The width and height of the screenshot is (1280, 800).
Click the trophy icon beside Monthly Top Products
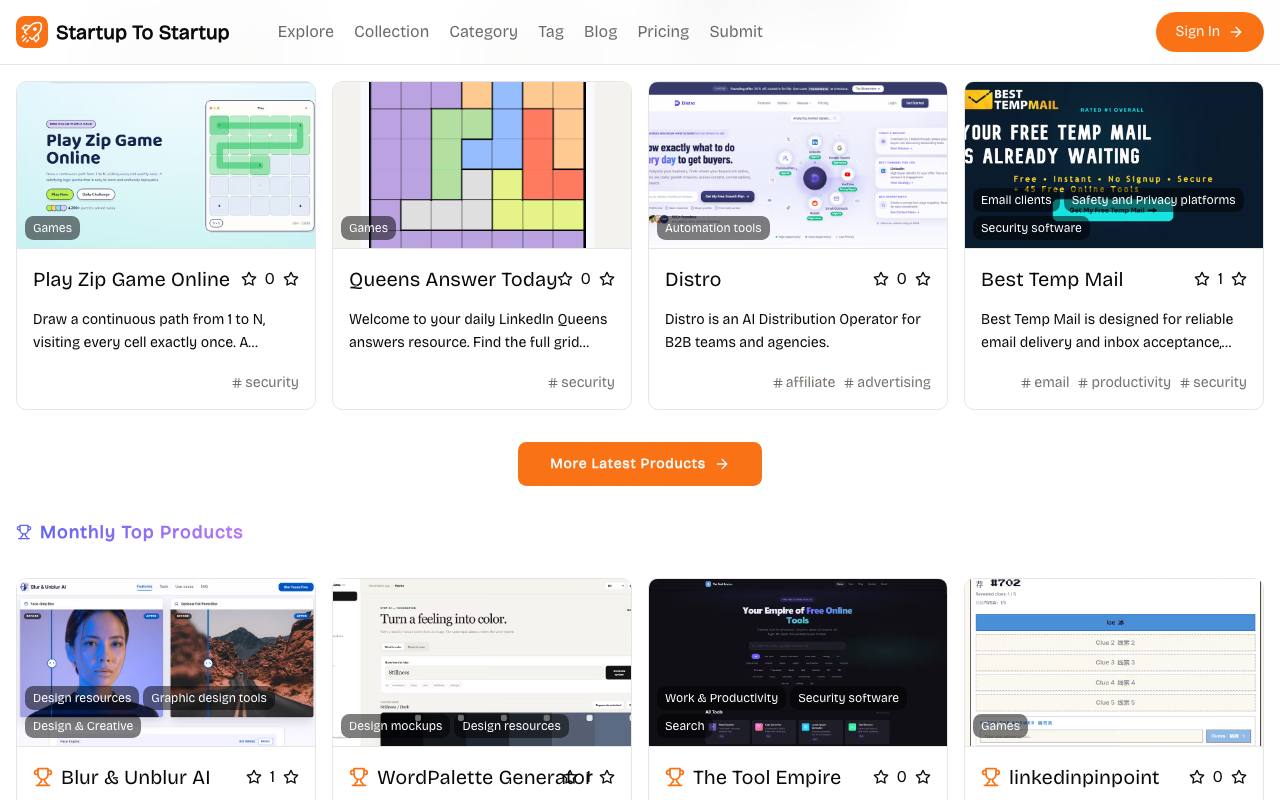pos(24,532)
